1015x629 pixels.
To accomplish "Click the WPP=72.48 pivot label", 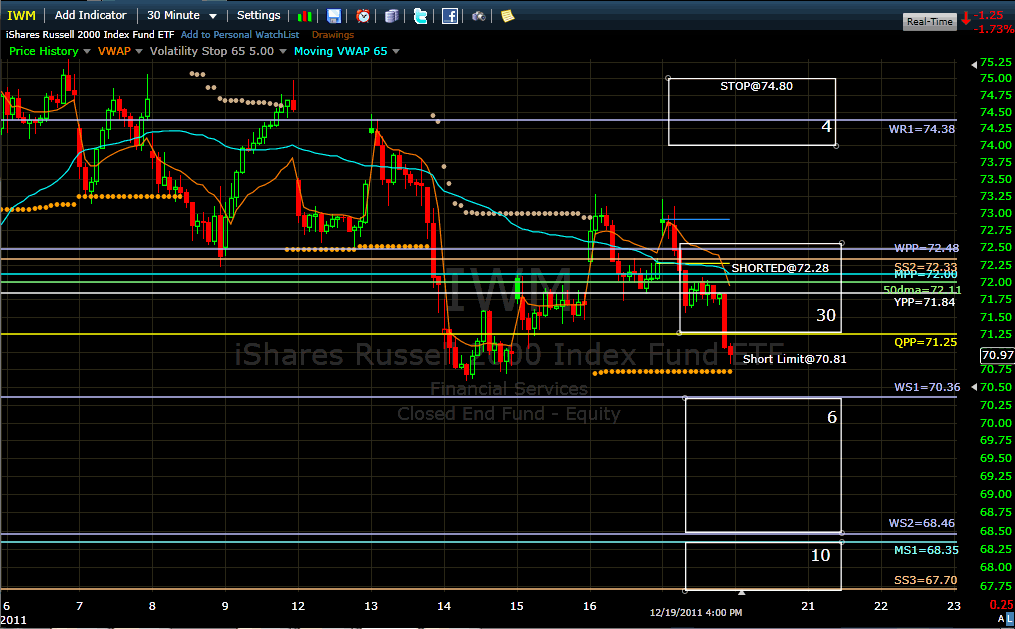I will [926, 248].
